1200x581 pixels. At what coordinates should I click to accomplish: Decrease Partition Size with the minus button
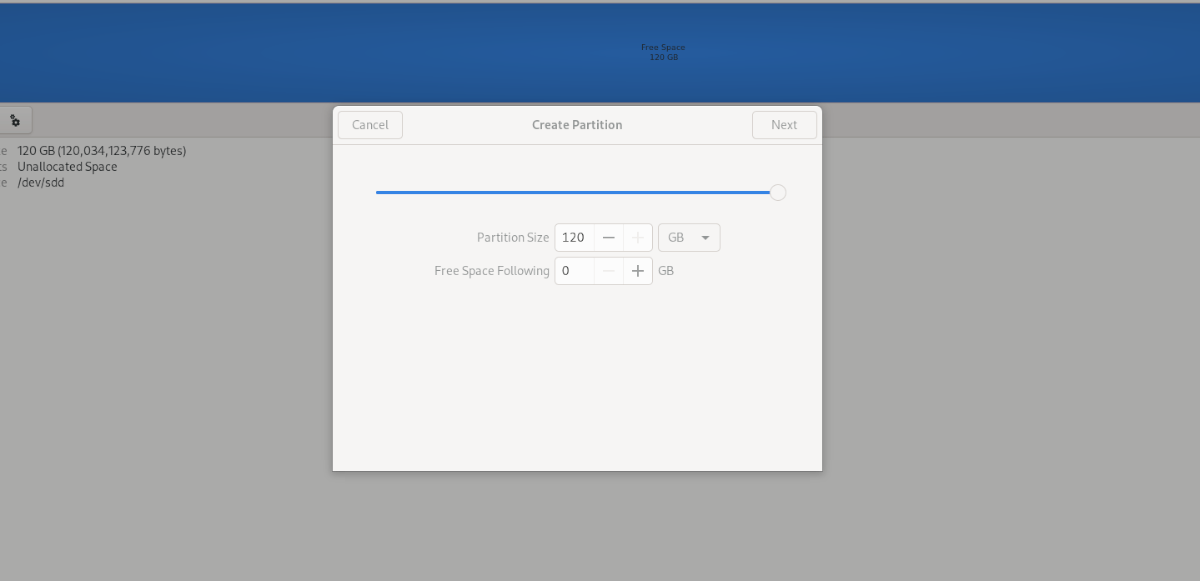608,238
